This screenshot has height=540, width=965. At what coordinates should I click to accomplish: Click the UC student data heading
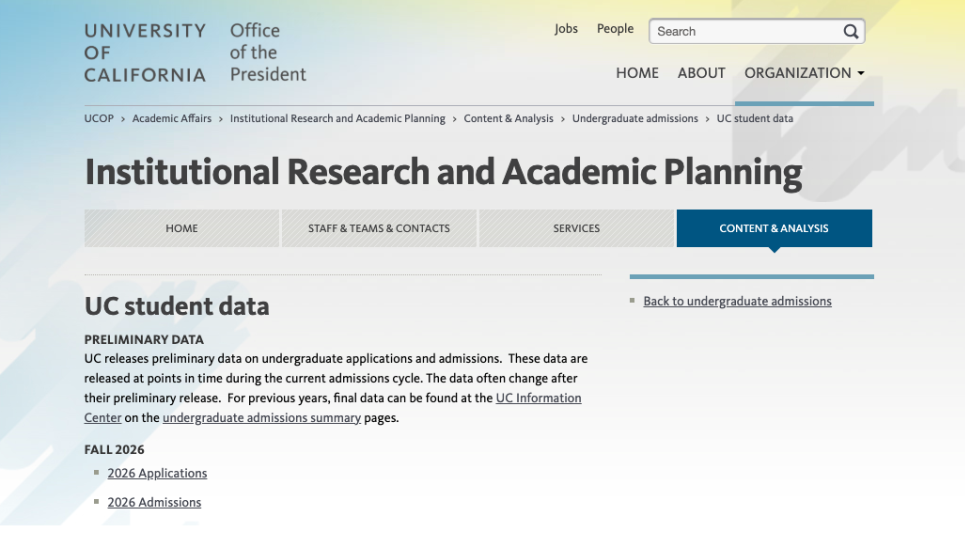(177, 306)
